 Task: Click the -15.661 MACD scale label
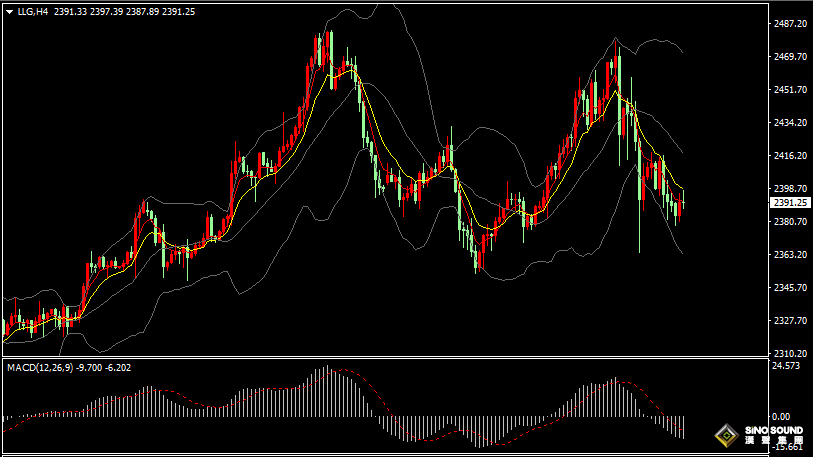click(x=788, y=447)
